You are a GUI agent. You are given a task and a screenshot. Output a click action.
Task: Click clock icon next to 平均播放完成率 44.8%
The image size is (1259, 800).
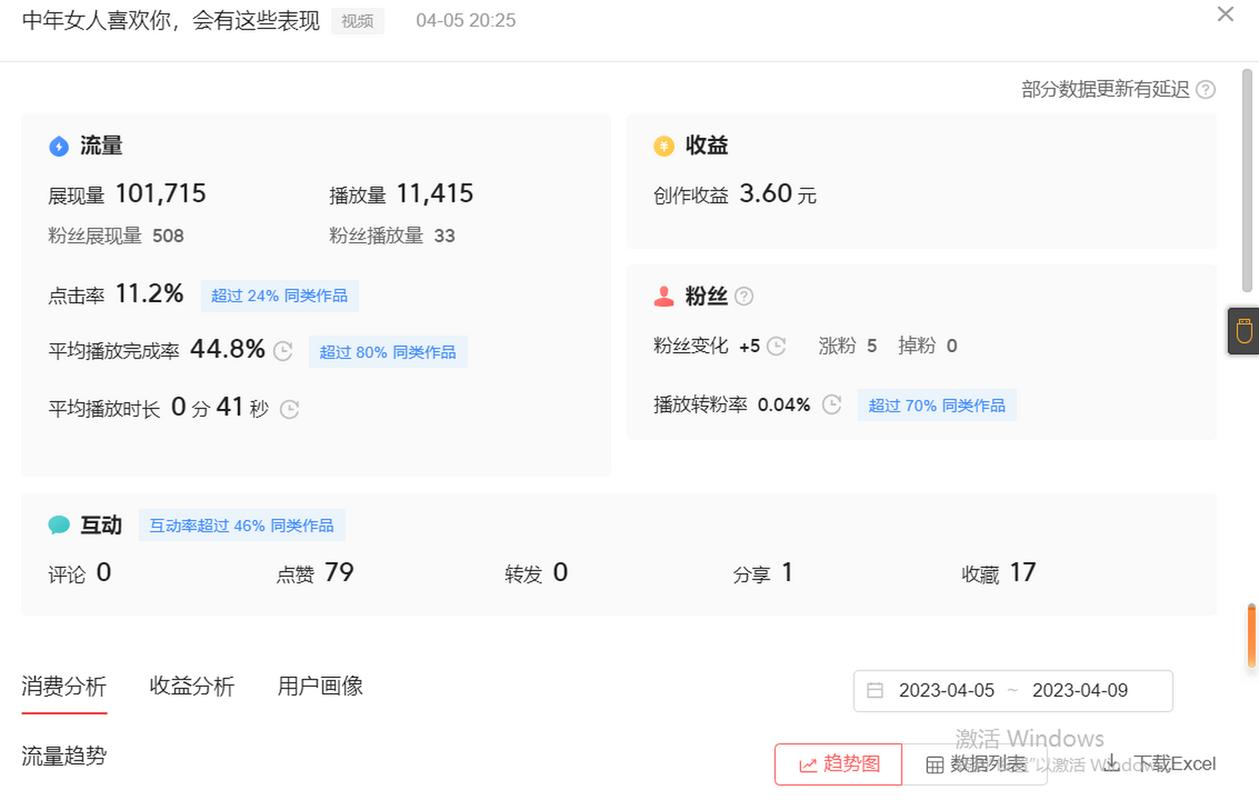click(x=283, y=351)
